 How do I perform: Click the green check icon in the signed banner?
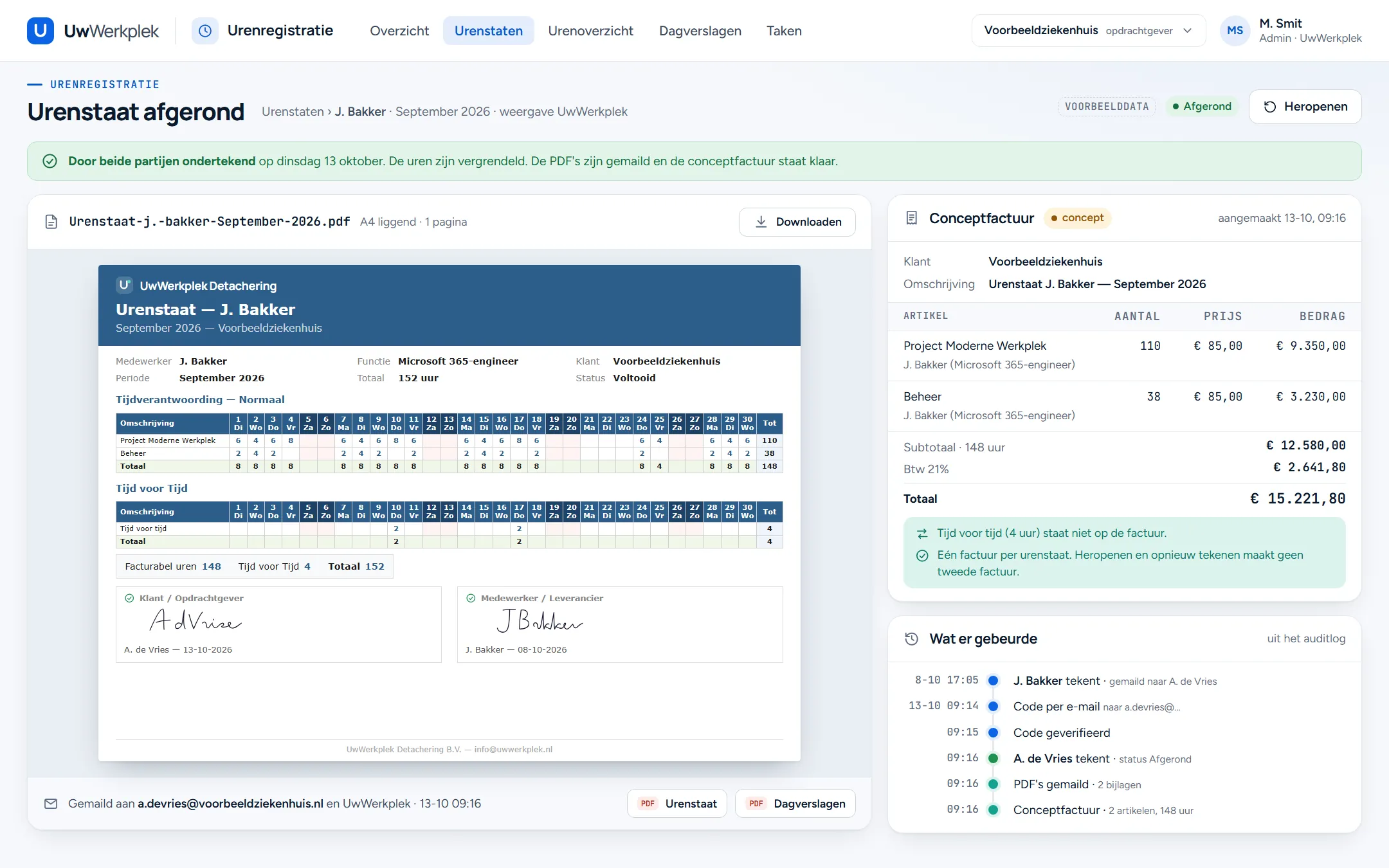50,161
